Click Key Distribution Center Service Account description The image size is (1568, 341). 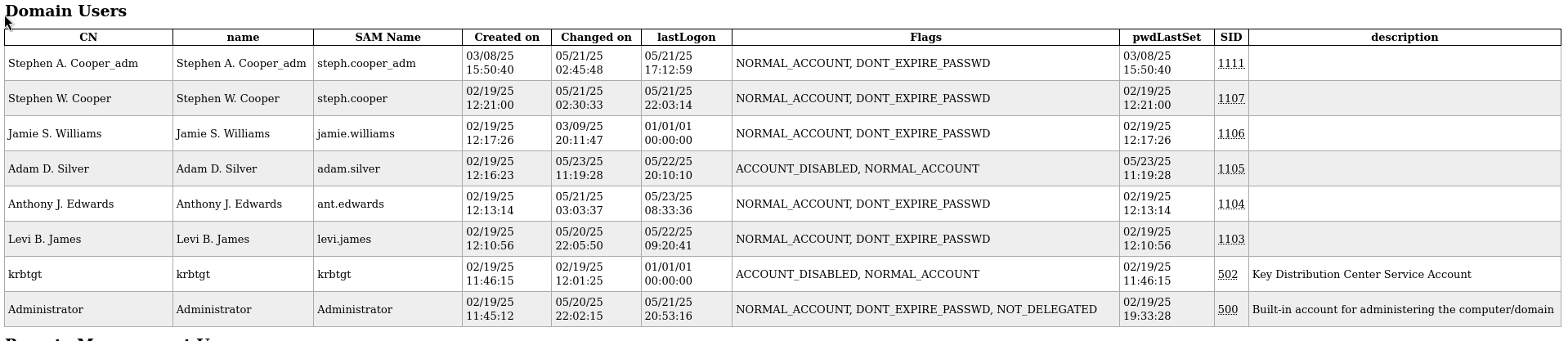click(1361, 275)
